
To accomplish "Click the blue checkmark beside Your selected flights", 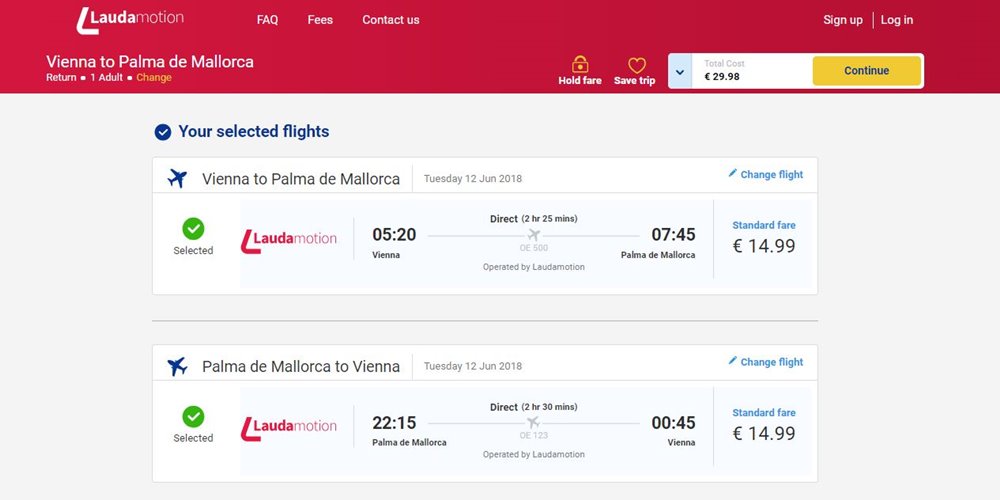I will [163, 132].
